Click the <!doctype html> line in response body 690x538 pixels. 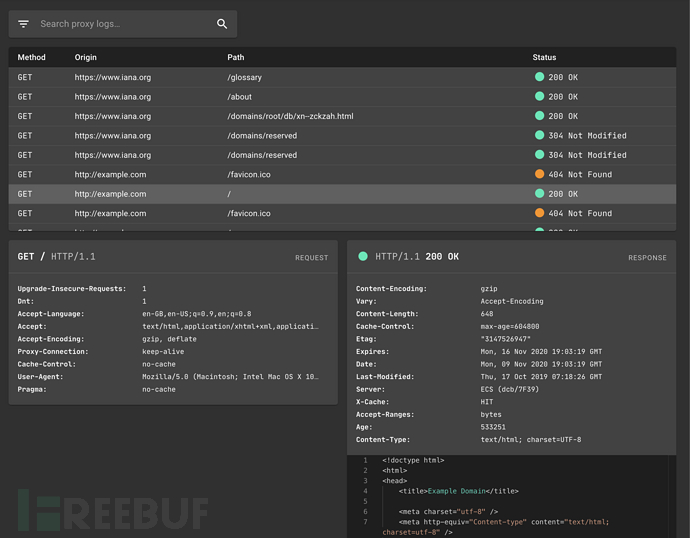[x=413, y=460]
